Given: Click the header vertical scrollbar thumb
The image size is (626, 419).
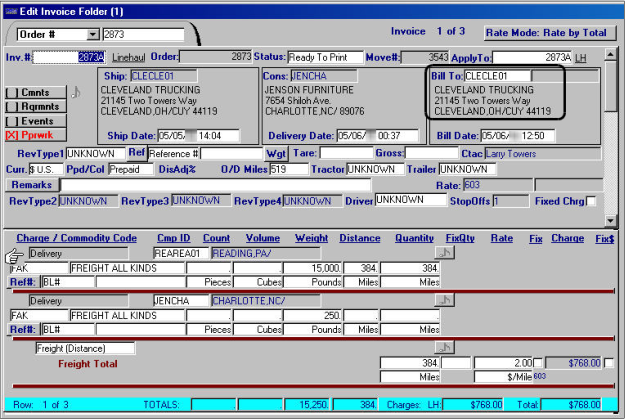Looking at the screenshot, I should pos(610,86).
